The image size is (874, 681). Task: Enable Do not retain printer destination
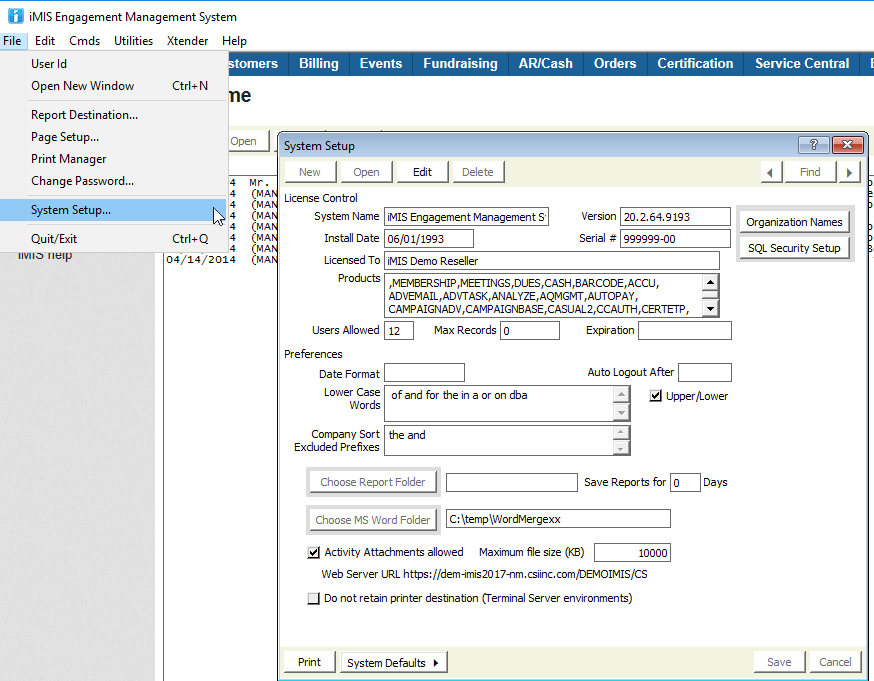click(x=314, y=598)
